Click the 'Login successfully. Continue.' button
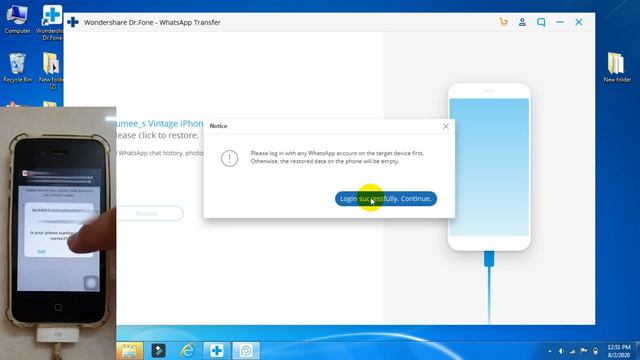The width and height of the screenshot is (640, 360). pyautogui.click(x=386, y=199)
